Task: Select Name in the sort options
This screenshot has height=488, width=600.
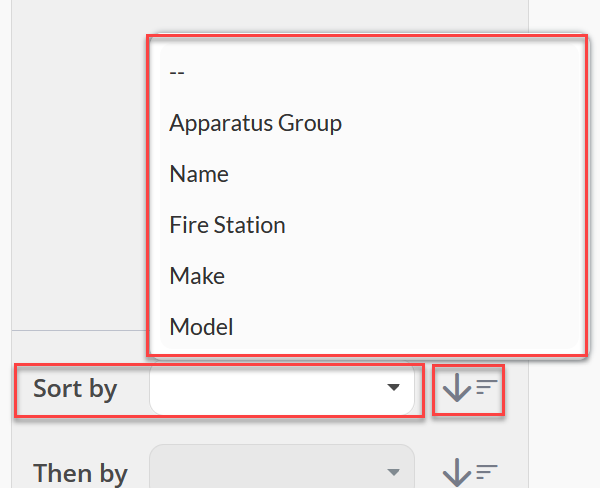Action: click(x=199, y=174)
